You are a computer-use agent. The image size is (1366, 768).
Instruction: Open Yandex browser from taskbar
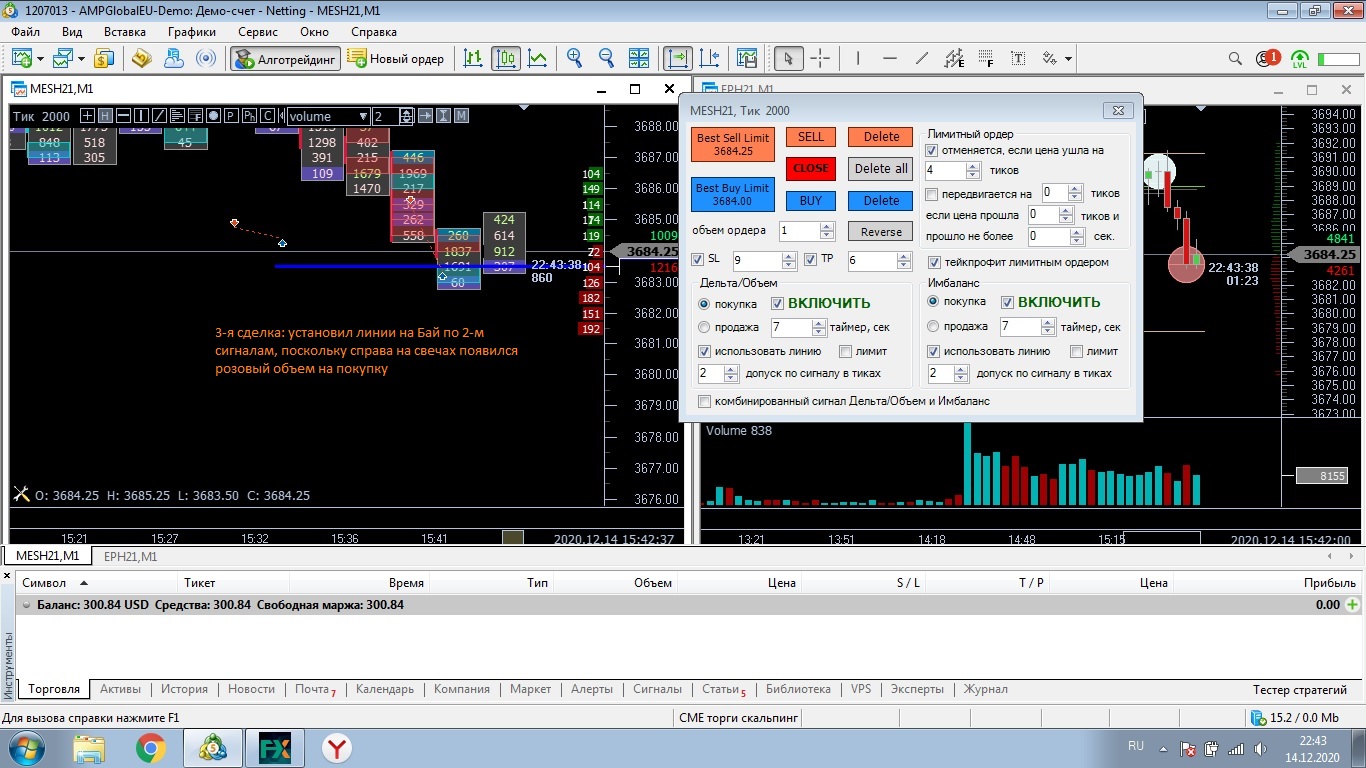pyautogui.click(x=337, y=747)
